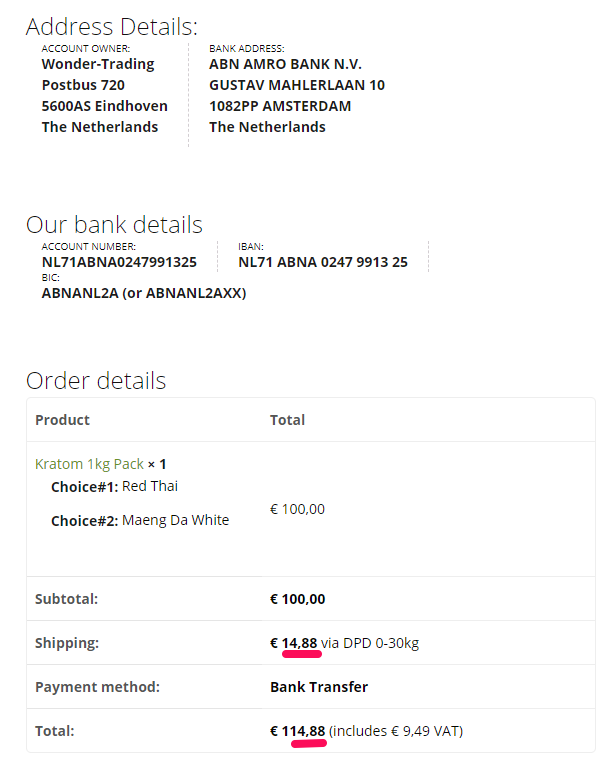
Task: Click the GUSTAV MAHLERLAAN 10 address line
Action: point(297,86)
